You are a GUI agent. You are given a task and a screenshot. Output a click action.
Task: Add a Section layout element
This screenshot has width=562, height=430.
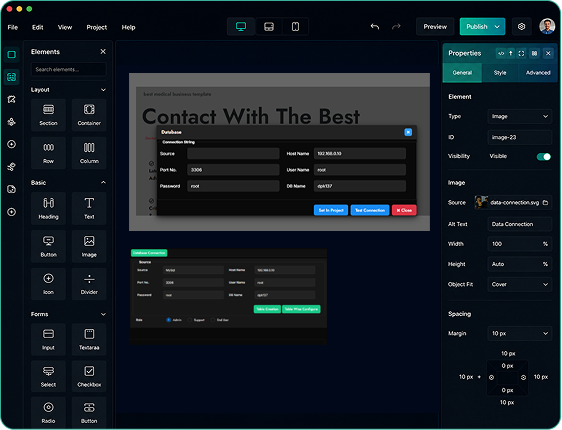[48, 115]
